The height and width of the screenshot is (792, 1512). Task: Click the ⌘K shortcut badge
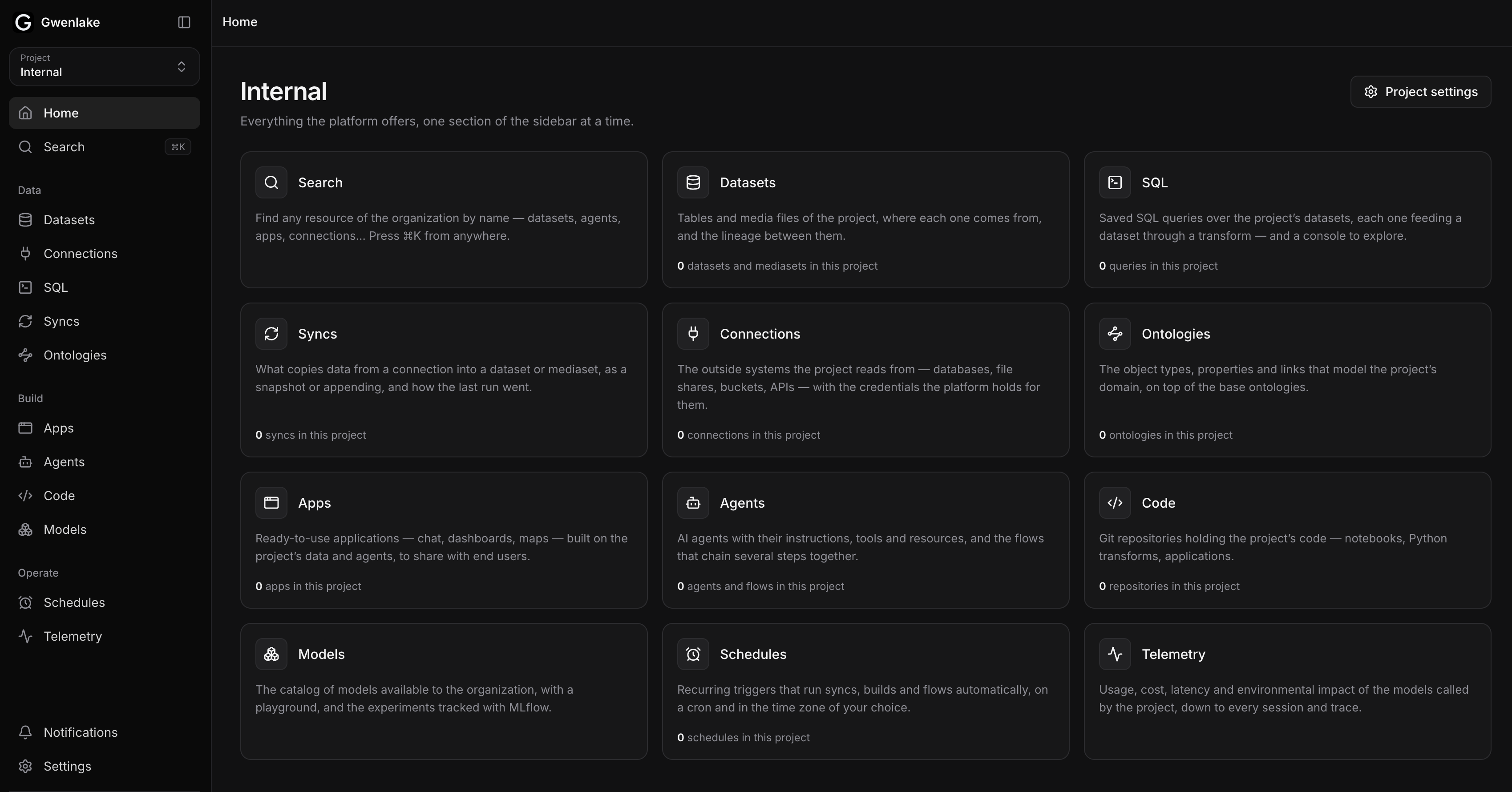tap(178, 147)
